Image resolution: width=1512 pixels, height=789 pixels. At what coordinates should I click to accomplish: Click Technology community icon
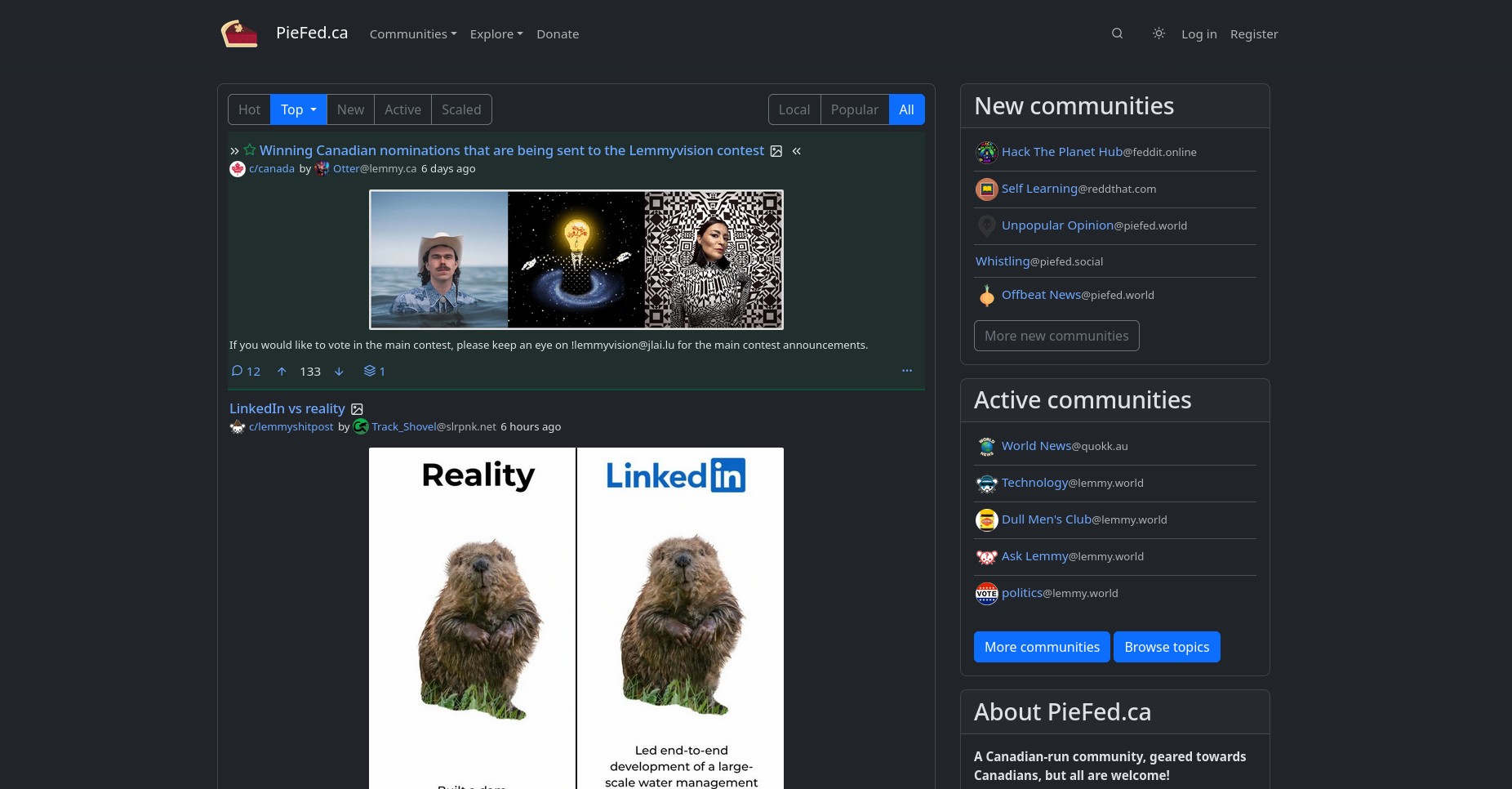[987, 484]
